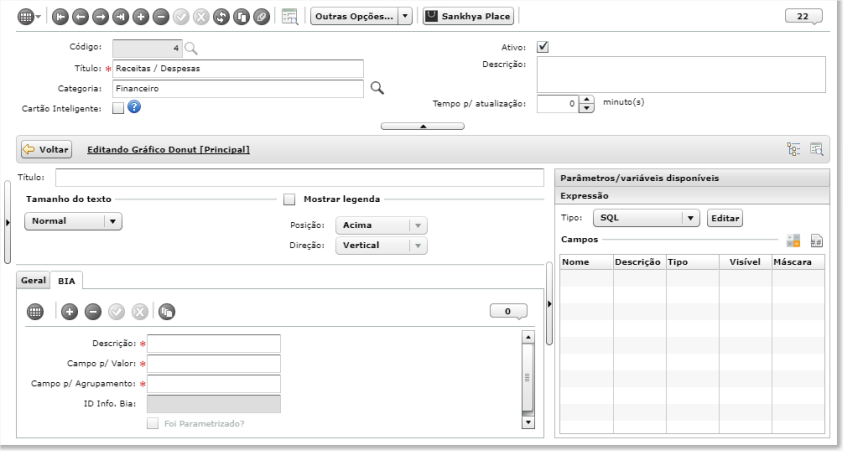Collapse header panel with up arrow handle

[x=423, y=126]
